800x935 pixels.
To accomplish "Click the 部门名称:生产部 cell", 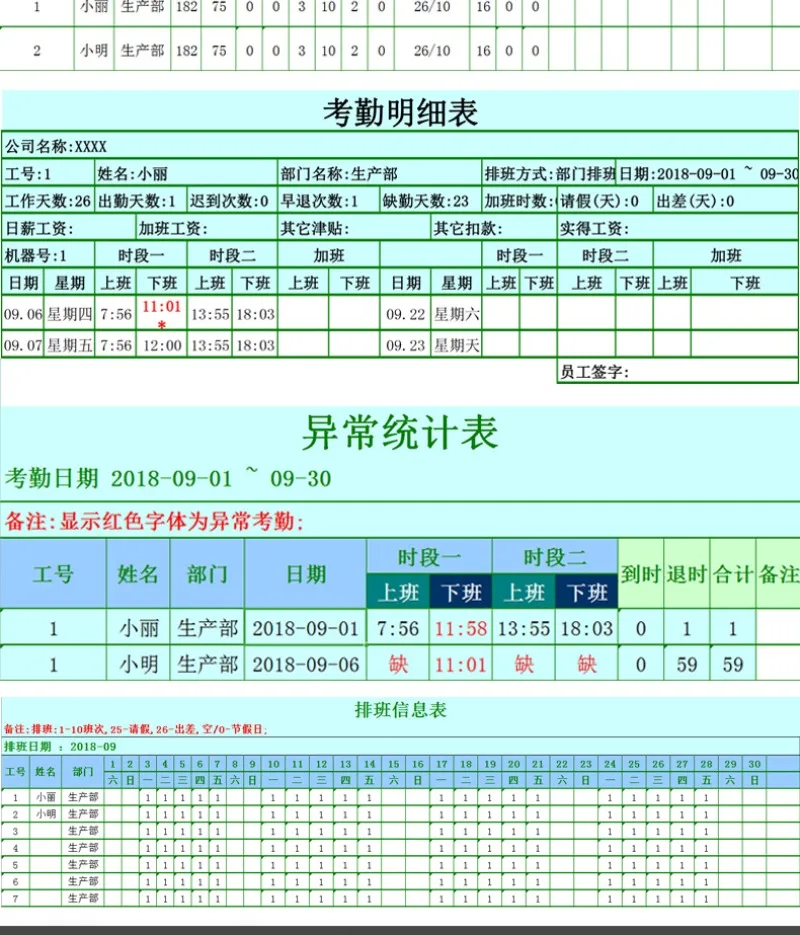I will (380, 174).
